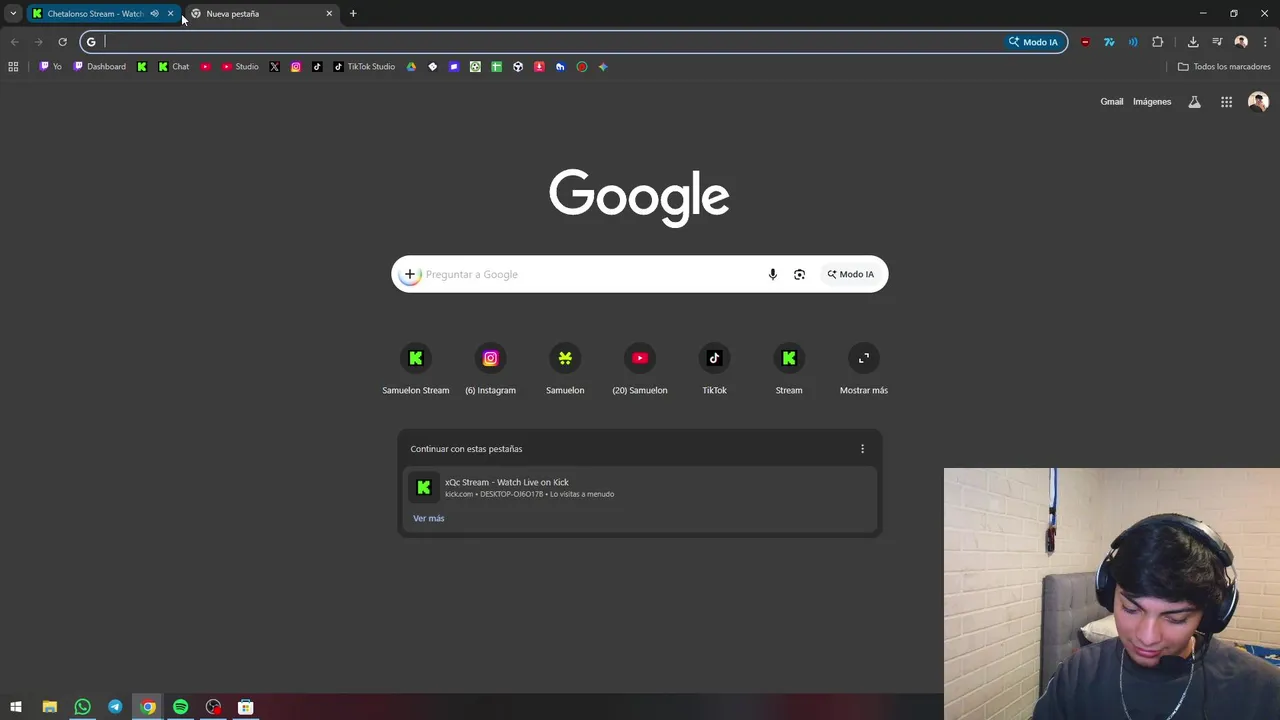The width and height of the screenshot is (1280, 720).
Task: Switch to the Chetalonso Stream tab
Action: 95,14
